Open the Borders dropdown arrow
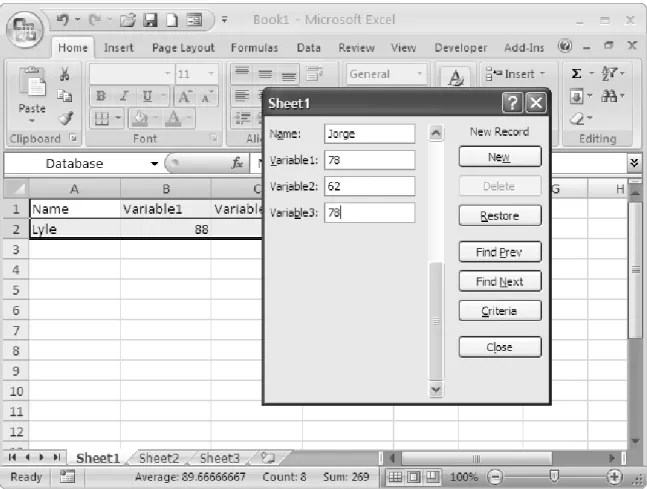The image size is (647, 489). (x=118, y=118)
